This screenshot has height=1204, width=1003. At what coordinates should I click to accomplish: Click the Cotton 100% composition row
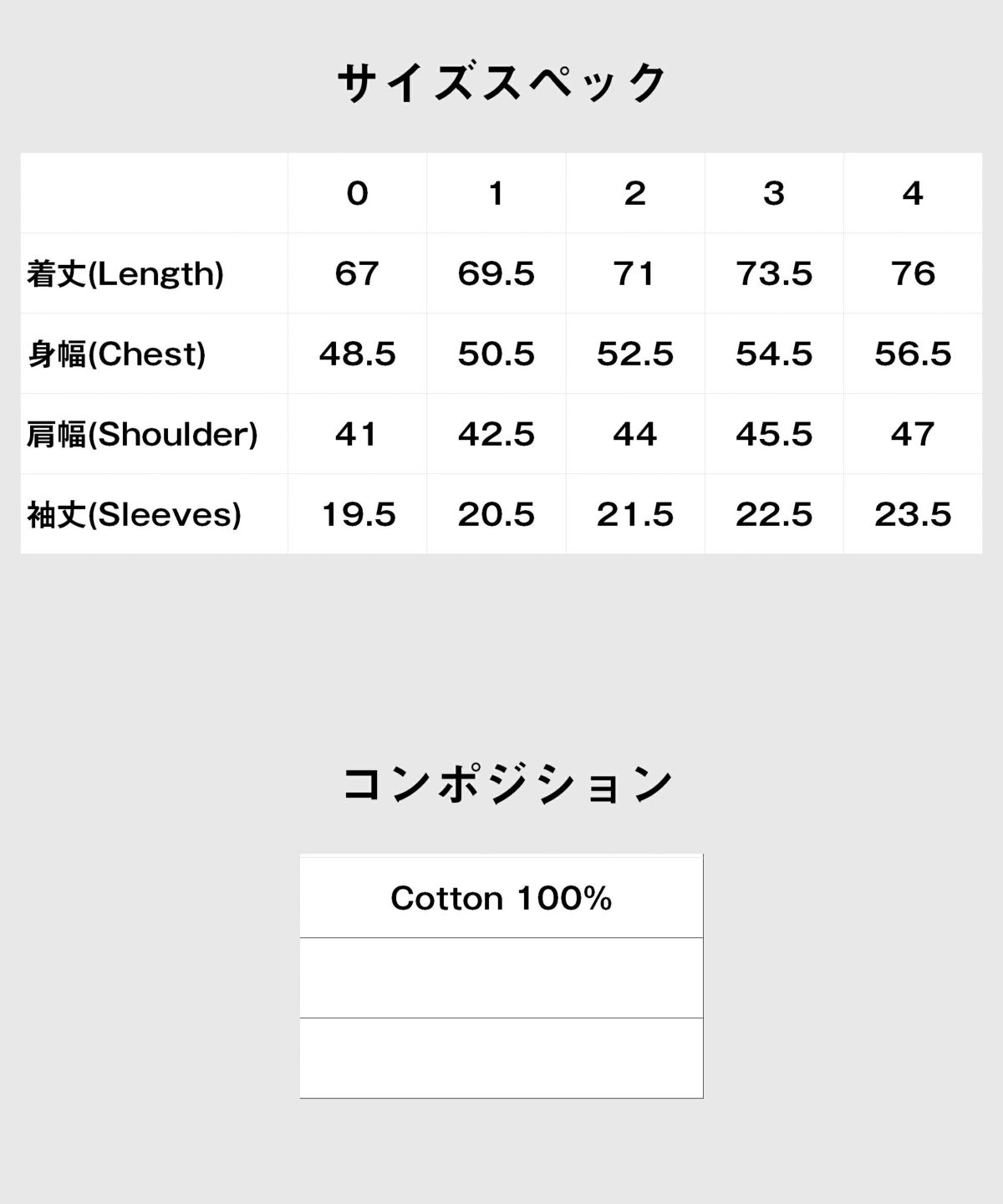[501, 898]
